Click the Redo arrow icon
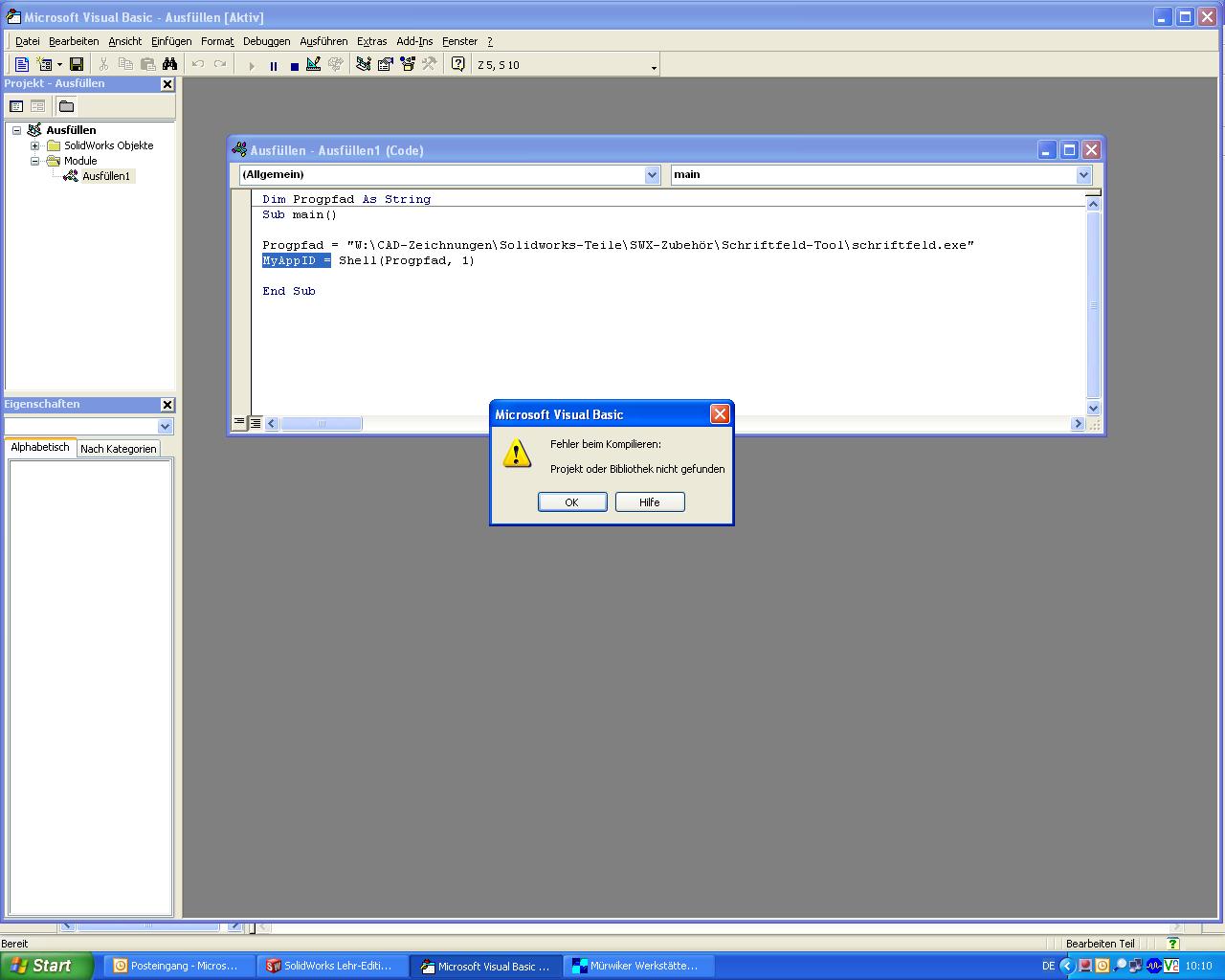Viewport: 1225px width, 980px height. point(220,64)
